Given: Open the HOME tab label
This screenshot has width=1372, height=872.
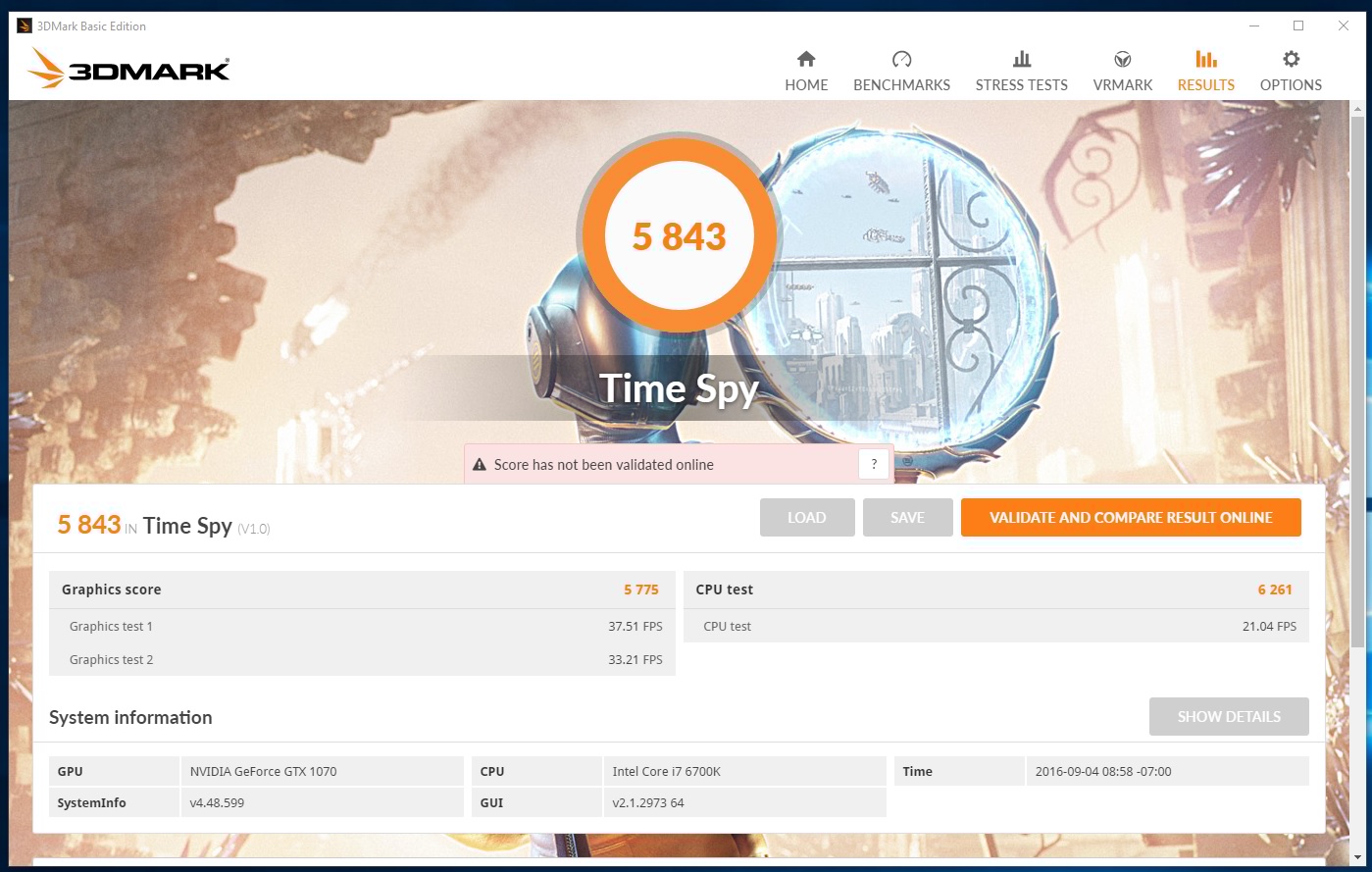Looking at the screenshot, I should [806, 85].
